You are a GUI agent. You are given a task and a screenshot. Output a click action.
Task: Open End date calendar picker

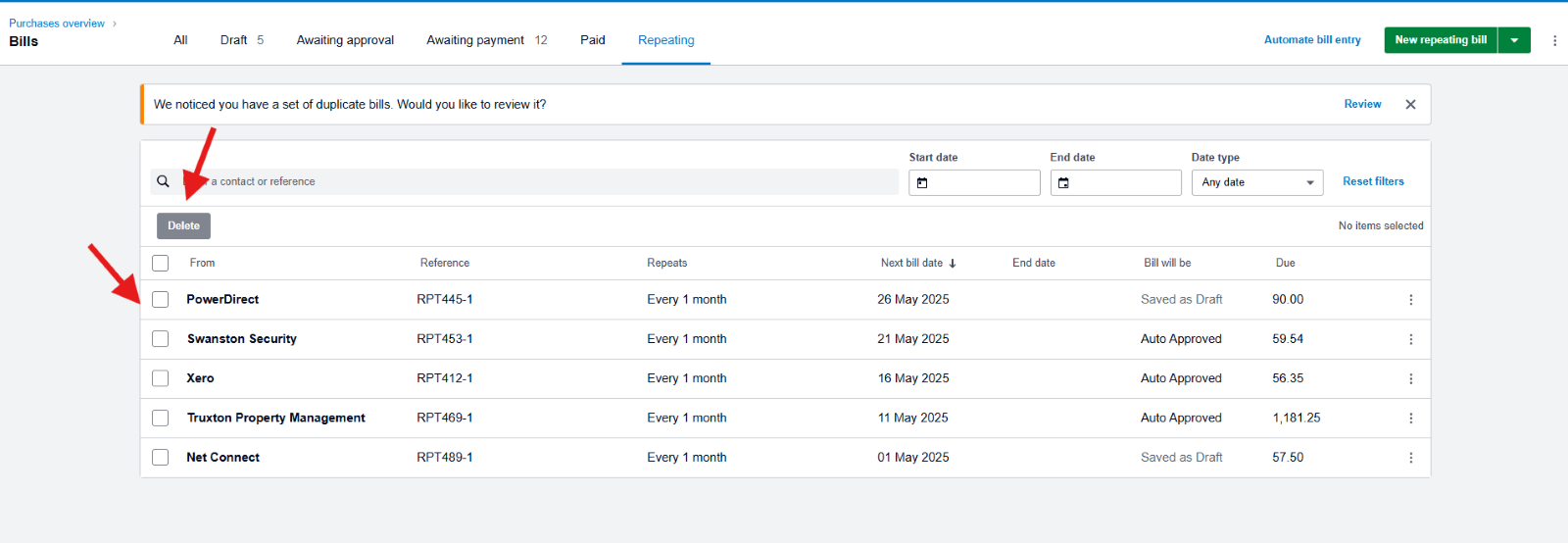[x=1063, y=182]
